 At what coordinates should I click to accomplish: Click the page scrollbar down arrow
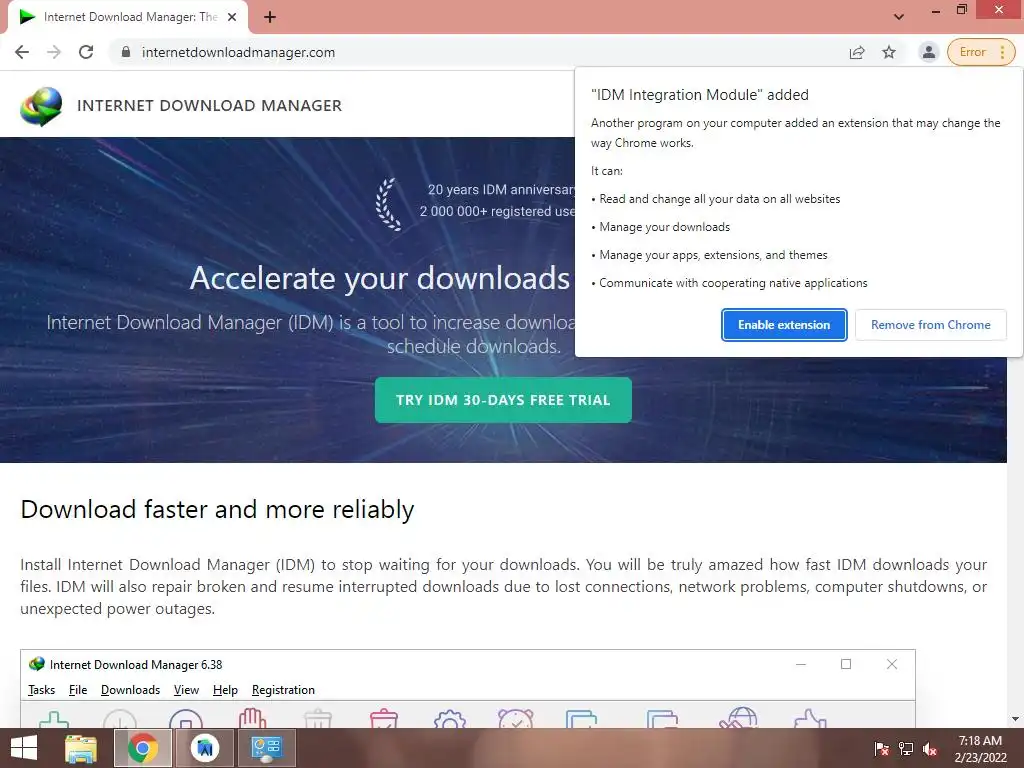click(x=1015, y=719)
